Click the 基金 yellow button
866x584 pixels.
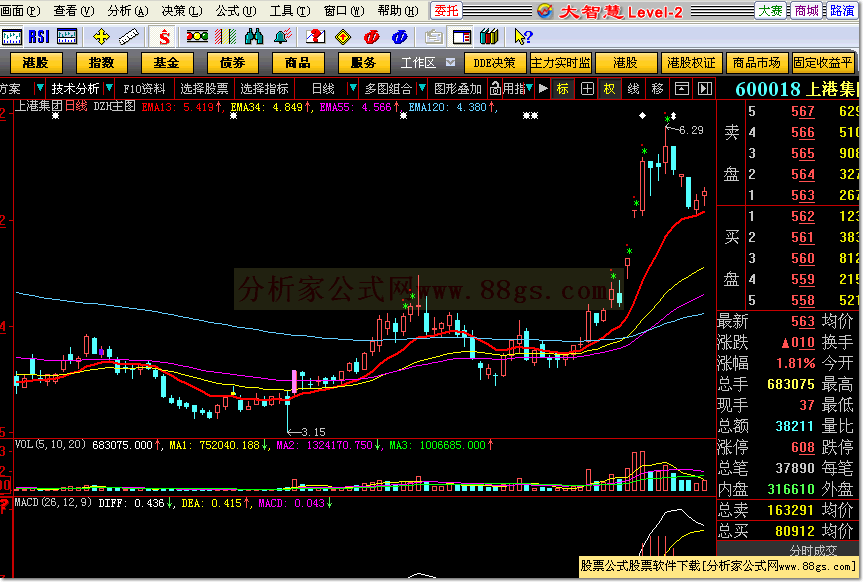click(x=167, y=63)
